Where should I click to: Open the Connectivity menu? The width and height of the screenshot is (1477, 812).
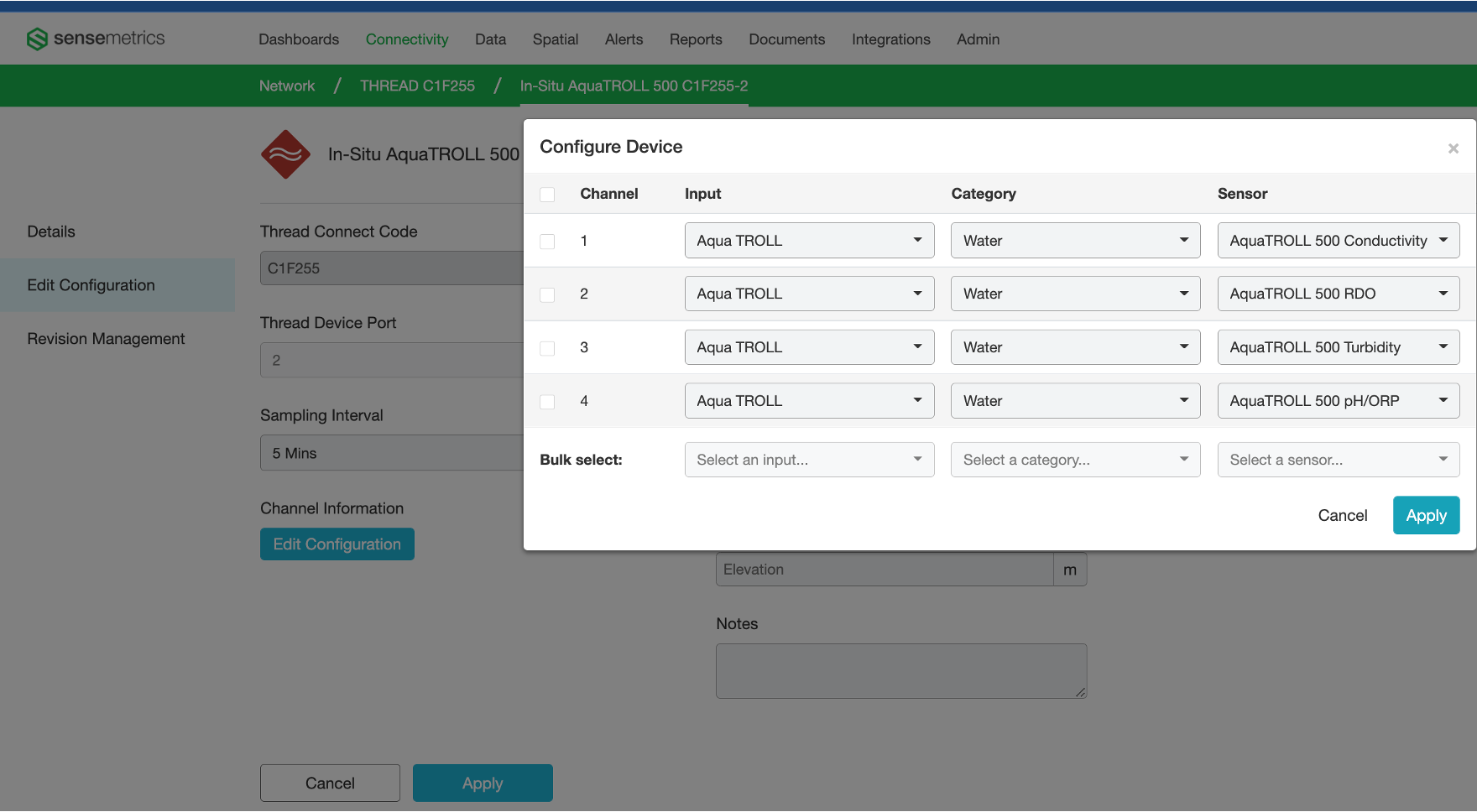407,39
